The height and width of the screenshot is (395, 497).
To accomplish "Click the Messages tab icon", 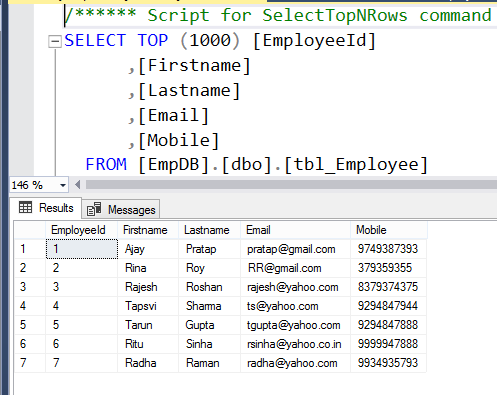I will click(x=94, y=209).
